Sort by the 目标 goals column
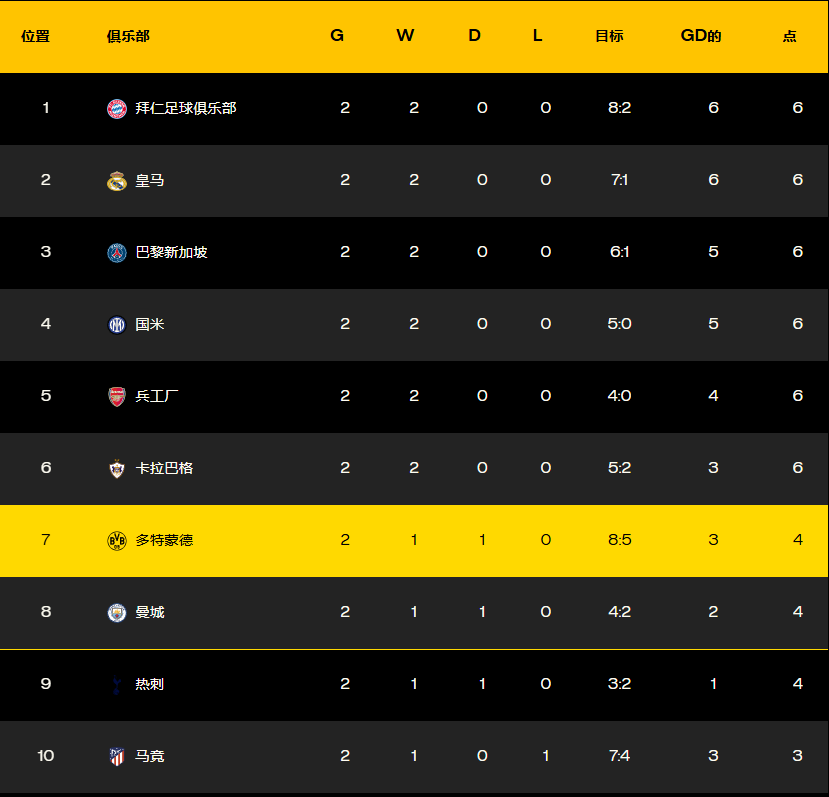 click(x=609, y=36)
